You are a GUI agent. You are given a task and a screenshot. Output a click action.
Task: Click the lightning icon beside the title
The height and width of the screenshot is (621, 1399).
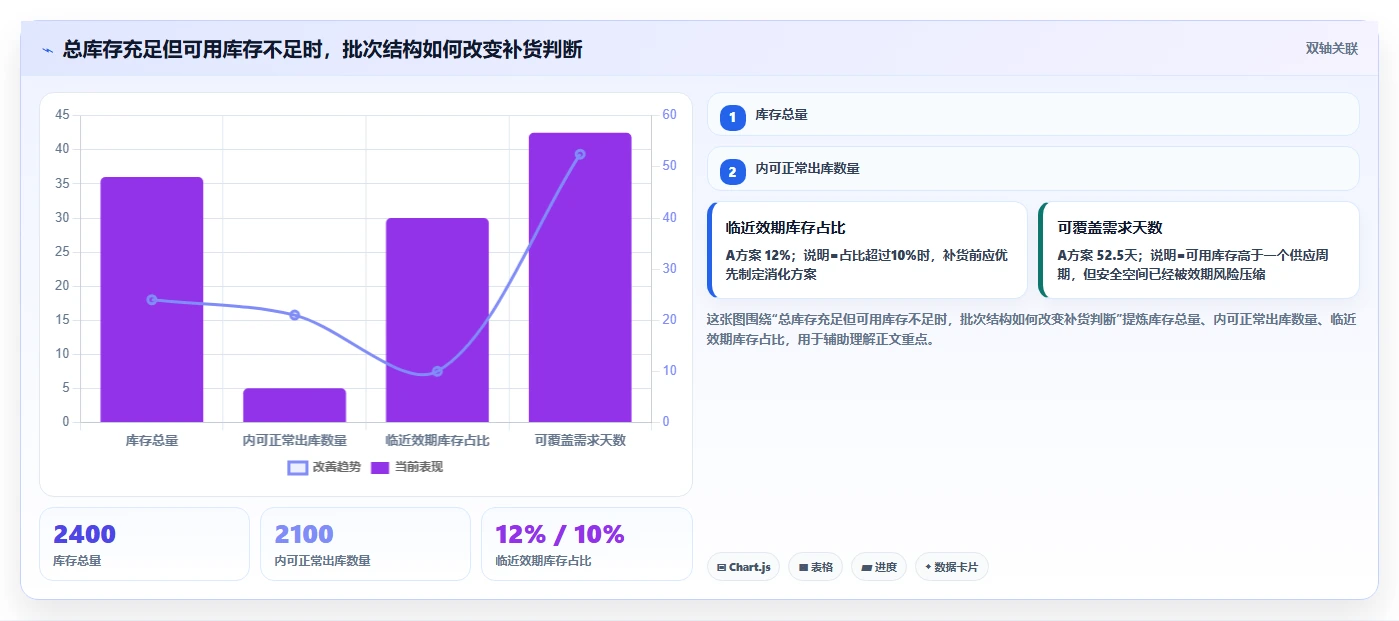[x=47, y=50]
